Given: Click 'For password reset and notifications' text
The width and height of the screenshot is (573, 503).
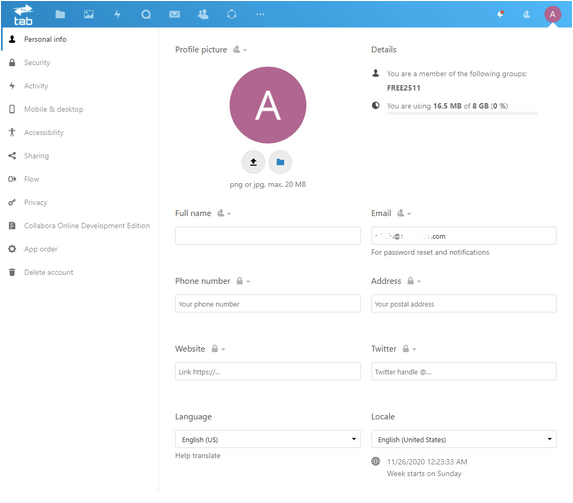Looking at the screenshot, I should [430, 252].
